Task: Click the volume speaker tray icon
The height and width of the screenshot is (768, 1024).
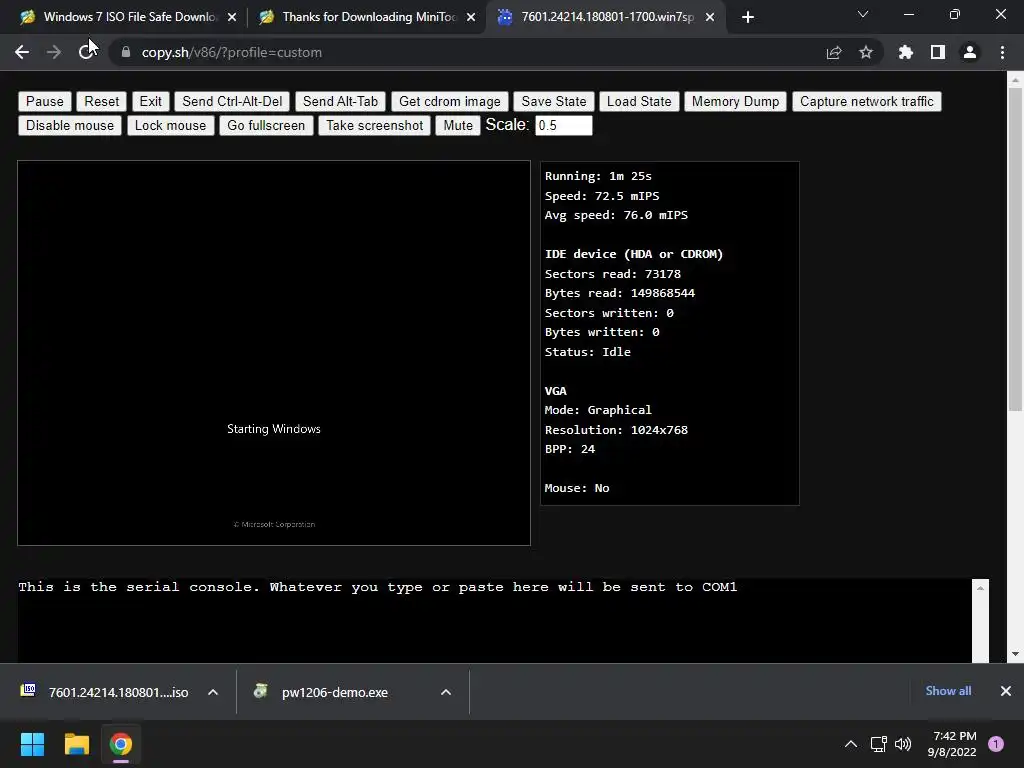Action: [903, 744]
